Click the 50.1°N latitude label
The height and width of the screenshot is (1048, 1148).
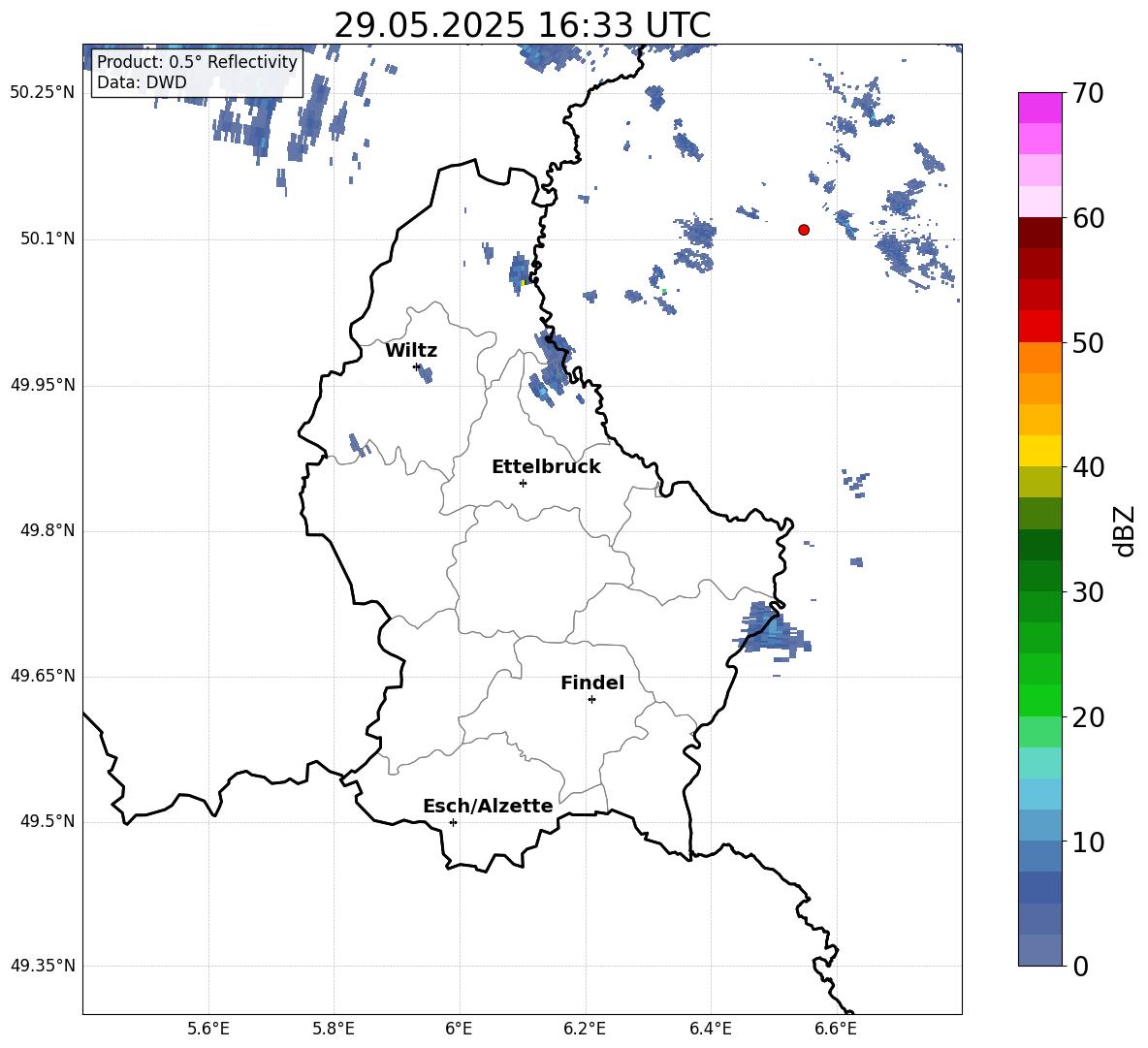point(48,238)
